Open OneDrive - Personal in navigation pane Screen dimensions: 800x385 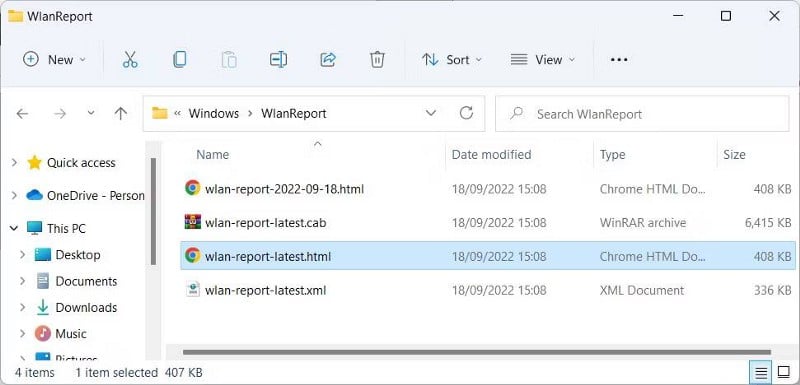pos(95,195)
